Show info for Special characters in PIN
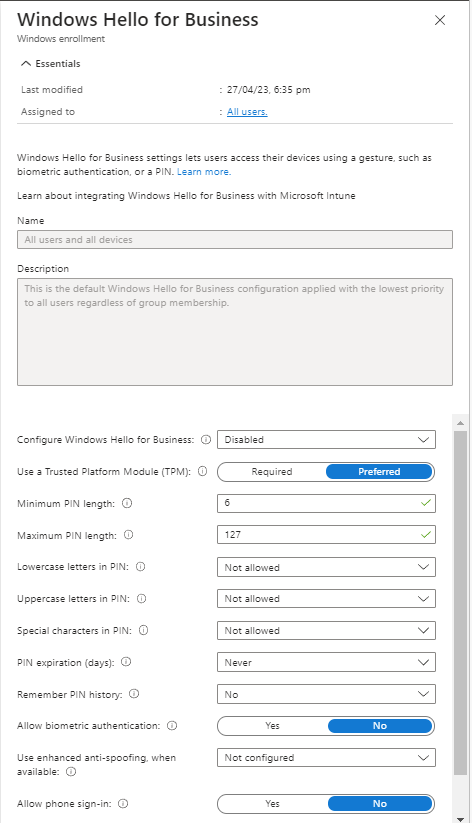 pyautogui.click(x=143, y=630)
